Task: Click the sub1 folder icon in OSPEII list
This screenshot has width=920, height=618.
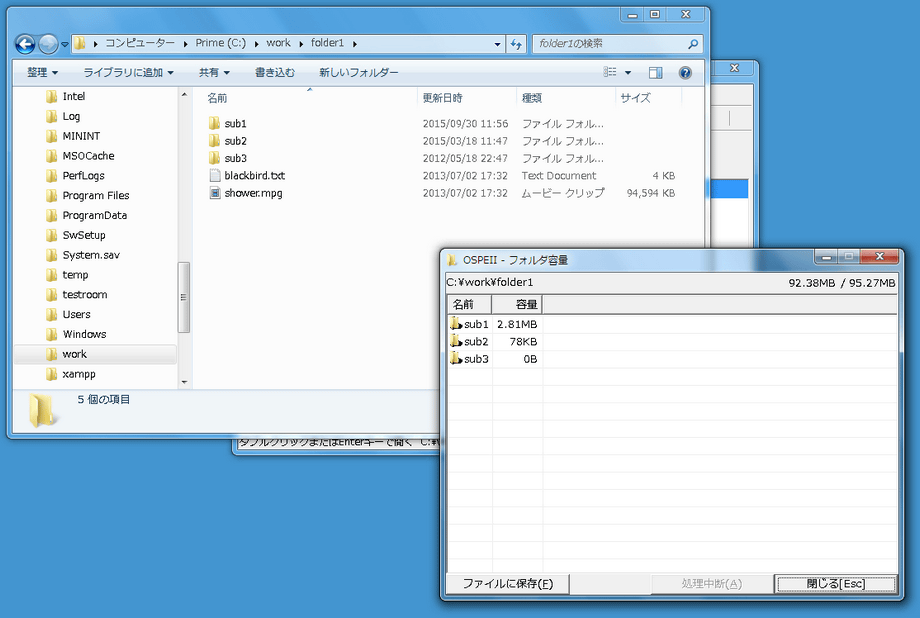Action: coord(456,324)
